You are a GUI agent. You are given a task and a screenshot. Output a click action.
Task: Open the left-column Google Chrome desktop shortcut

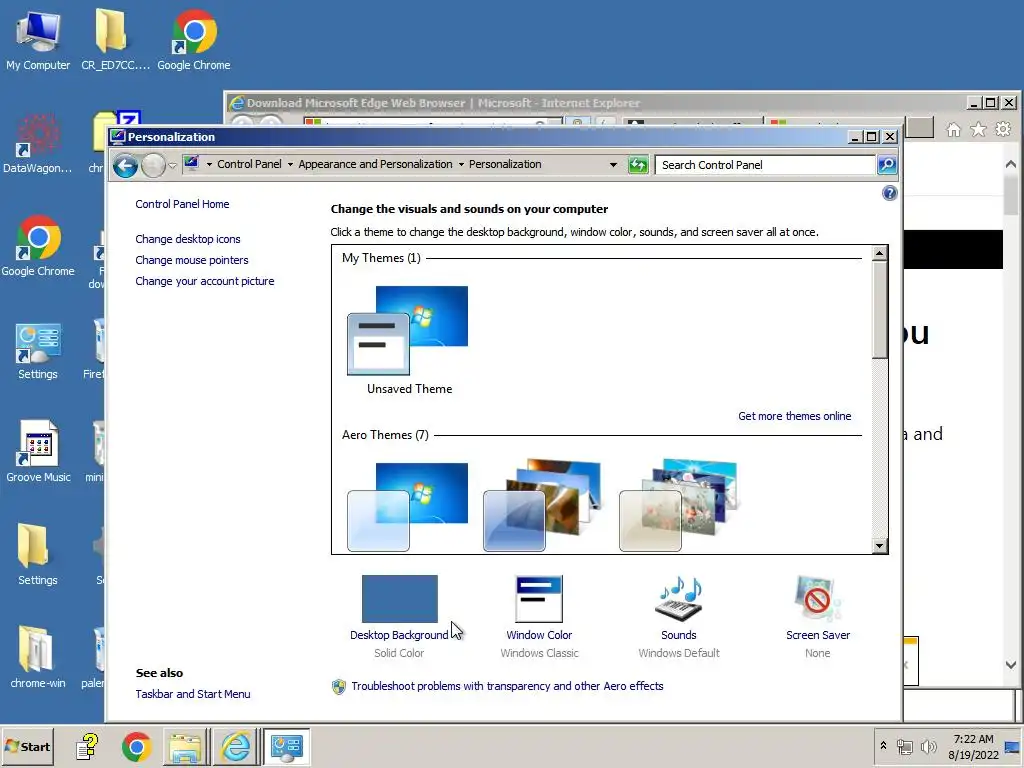click(38, 246)
